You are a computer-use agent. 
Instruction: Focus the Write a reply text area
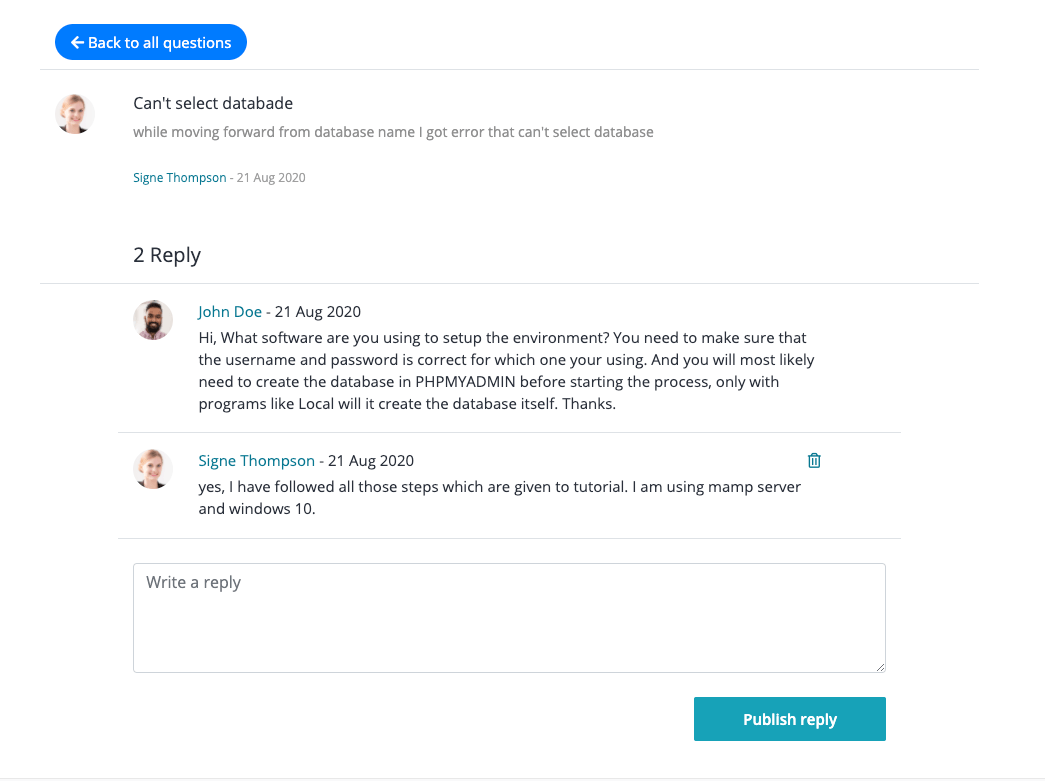(x=509, y=617)
